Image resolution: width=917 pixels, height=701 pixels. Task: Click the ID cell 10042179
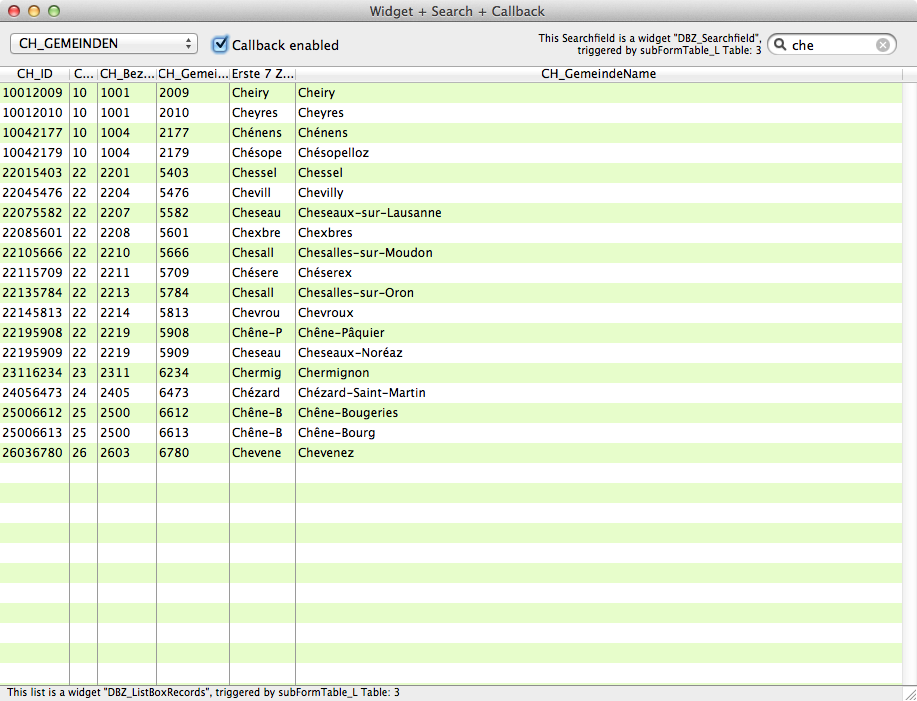coord(33,153)
